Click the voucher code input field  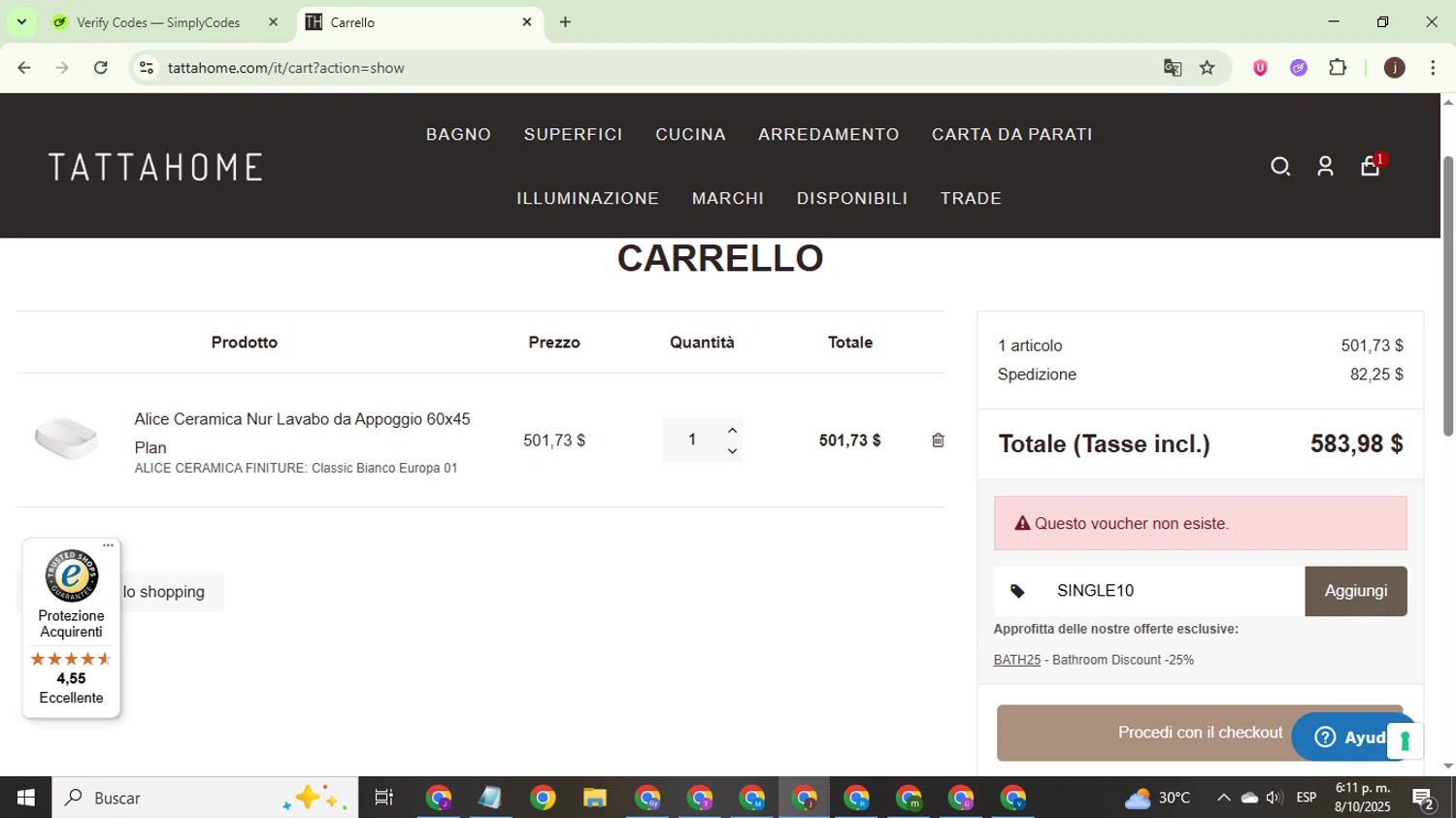click(1175, 591)
